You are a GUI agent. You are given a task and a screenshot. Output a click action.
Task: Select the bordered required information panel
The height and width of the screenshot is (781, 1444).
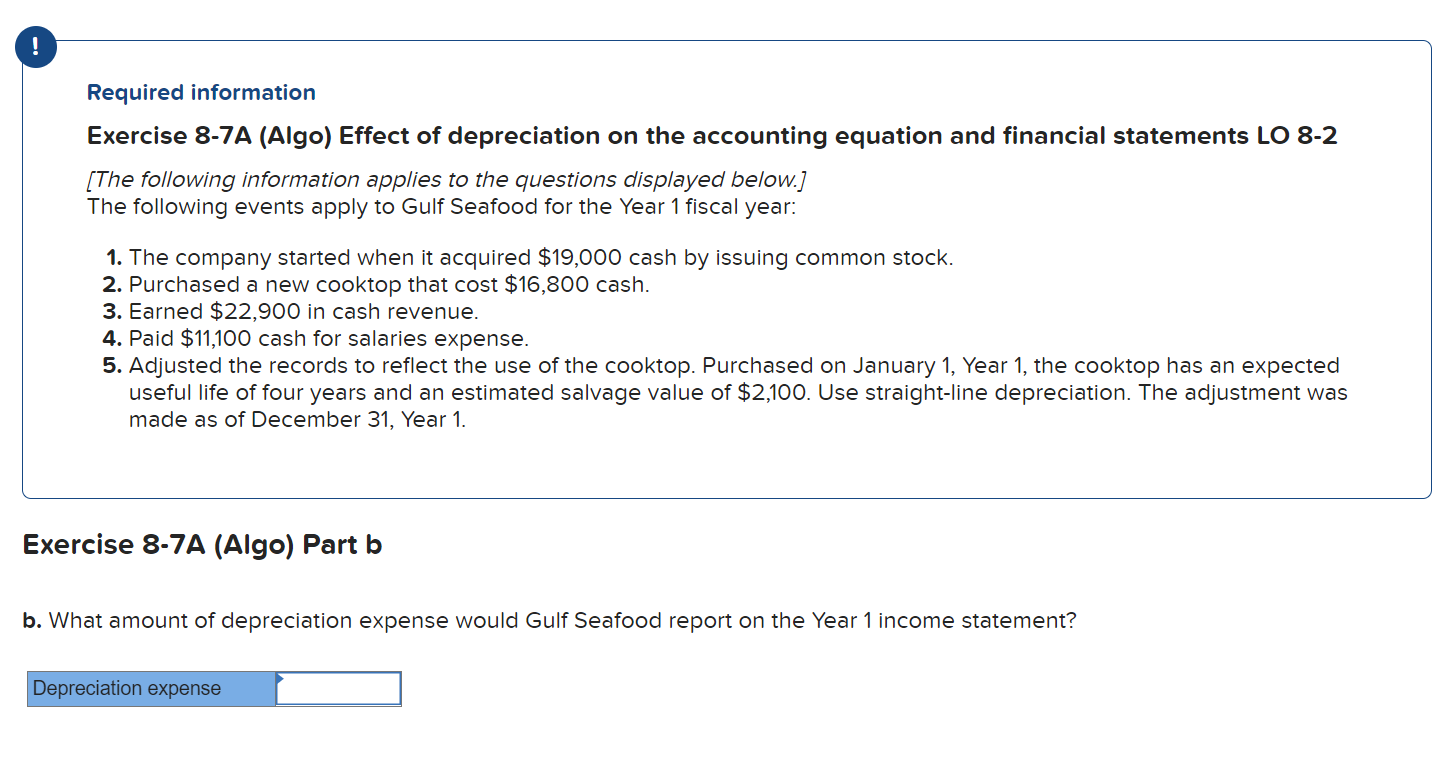pyautogui.click(x=728, y=268)
